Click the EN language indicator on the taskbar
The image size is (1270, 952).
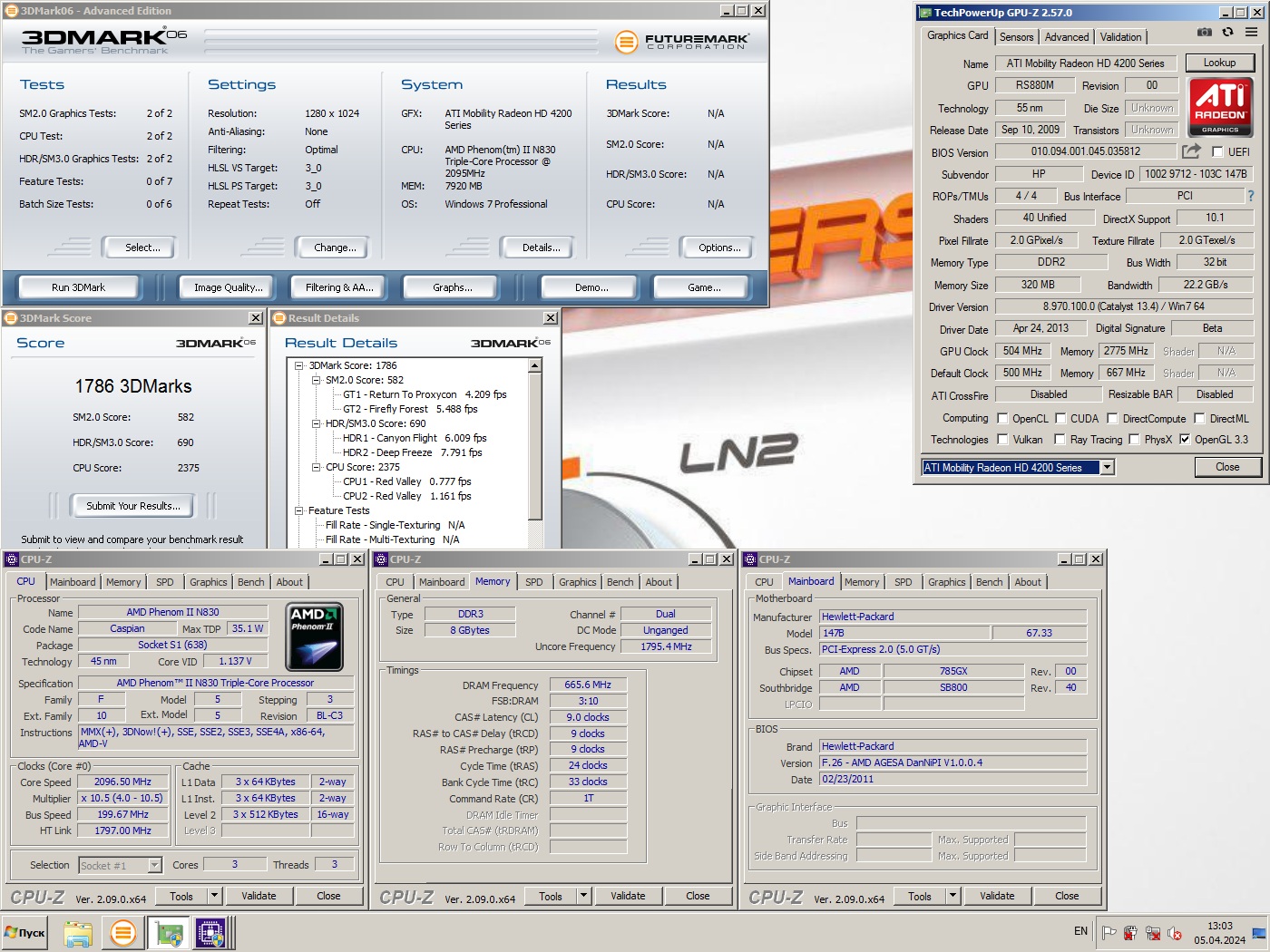(1080, 931)
